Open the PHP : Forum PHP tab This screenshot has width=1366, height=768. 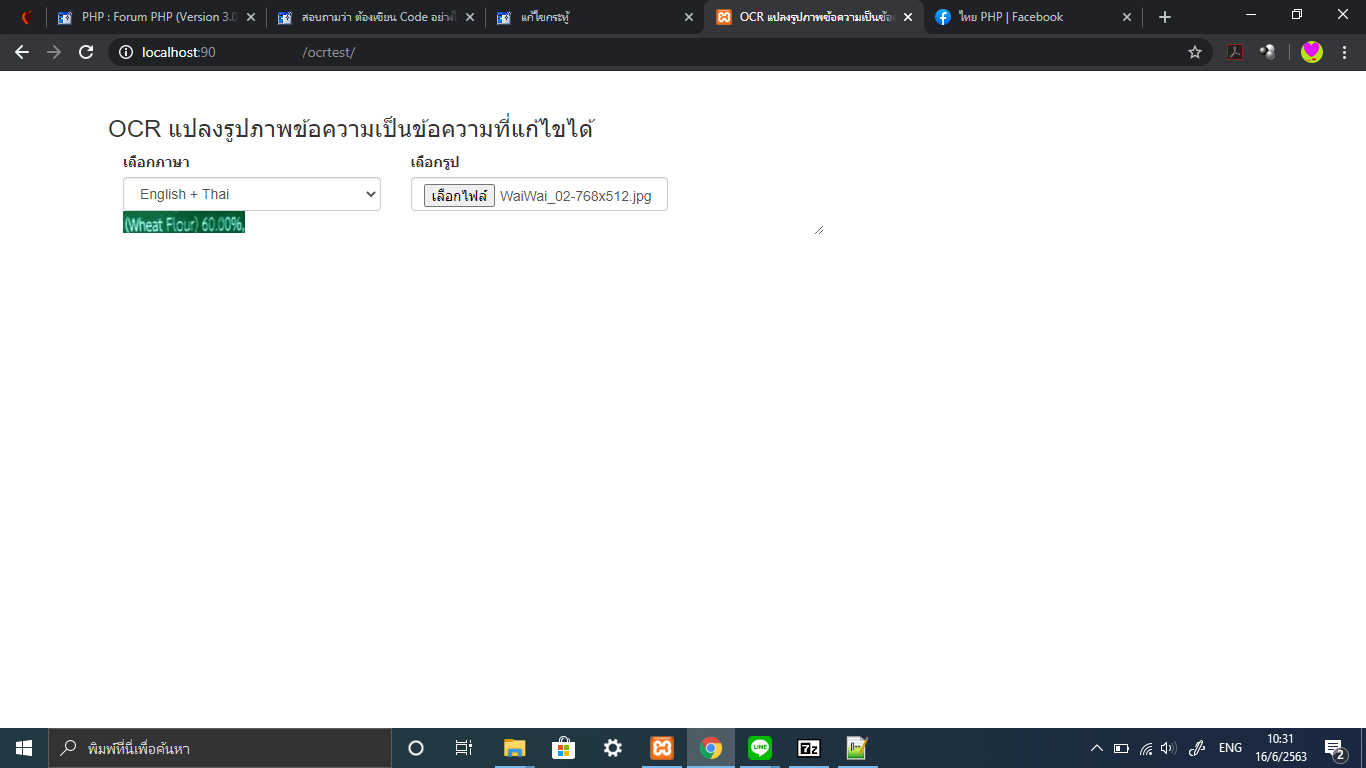pos(156,17)
